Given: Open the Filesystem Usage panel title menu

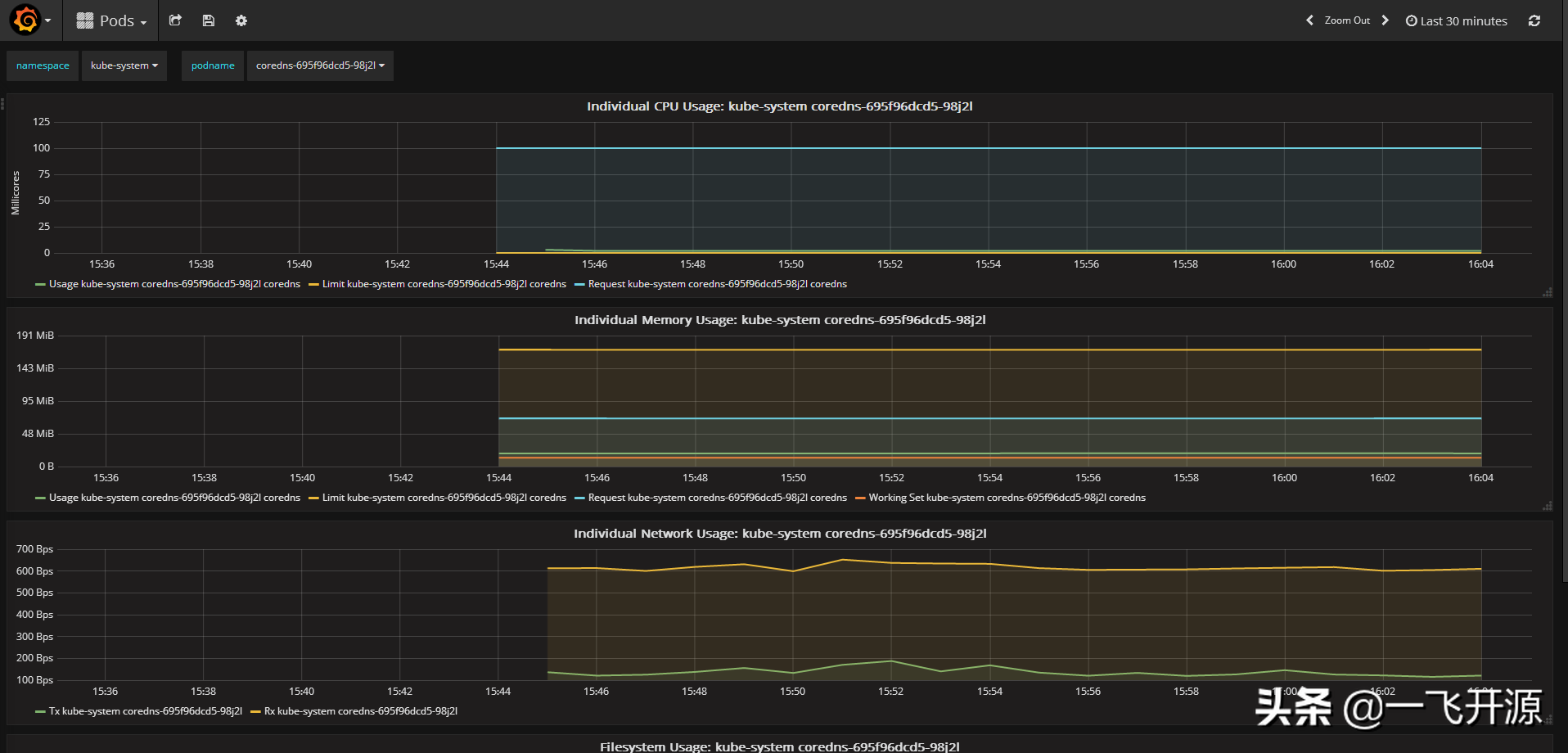Looking at the screenshot, I should click(780, 746).
